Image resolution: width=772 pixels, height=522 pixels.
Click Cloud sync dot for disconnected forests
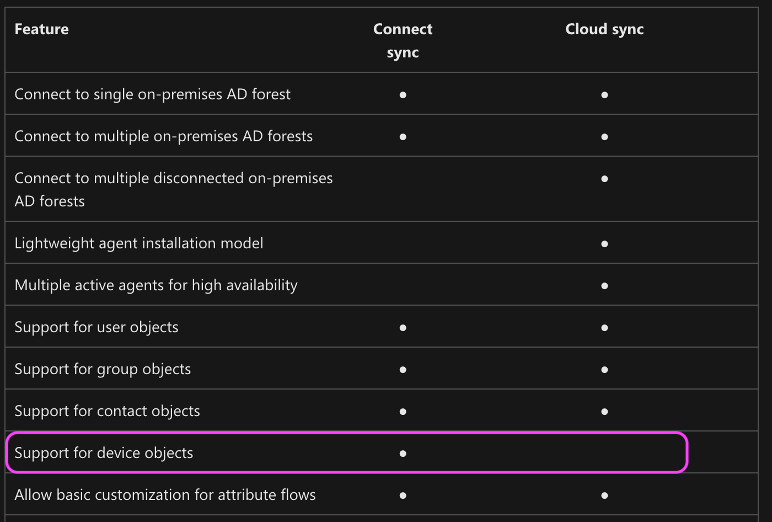tap(605, 178)
